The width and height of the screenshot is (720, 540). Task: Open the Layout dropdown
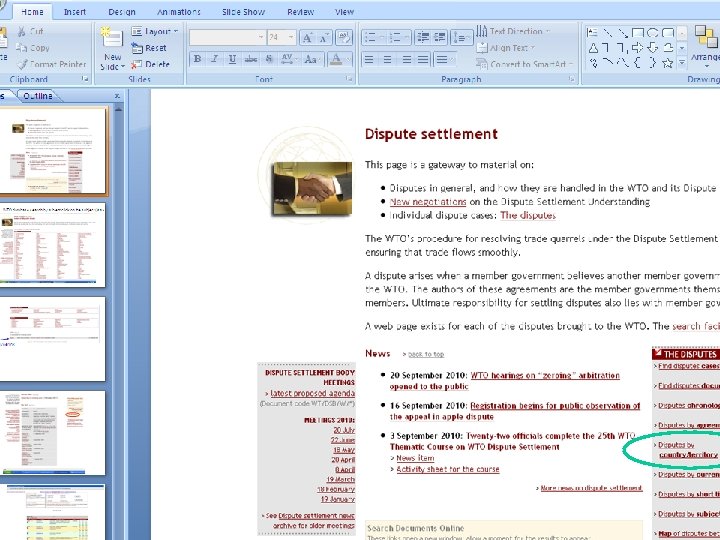[x=155, y=31]
